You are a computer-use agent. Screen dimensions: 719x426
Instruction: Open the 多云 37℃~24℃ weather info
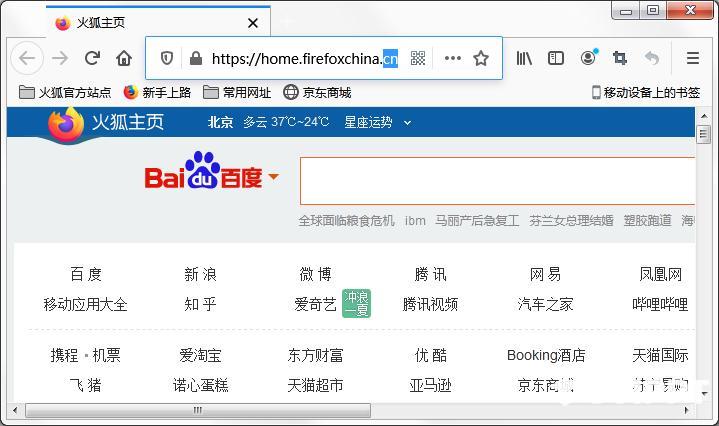tap(286, 122)
